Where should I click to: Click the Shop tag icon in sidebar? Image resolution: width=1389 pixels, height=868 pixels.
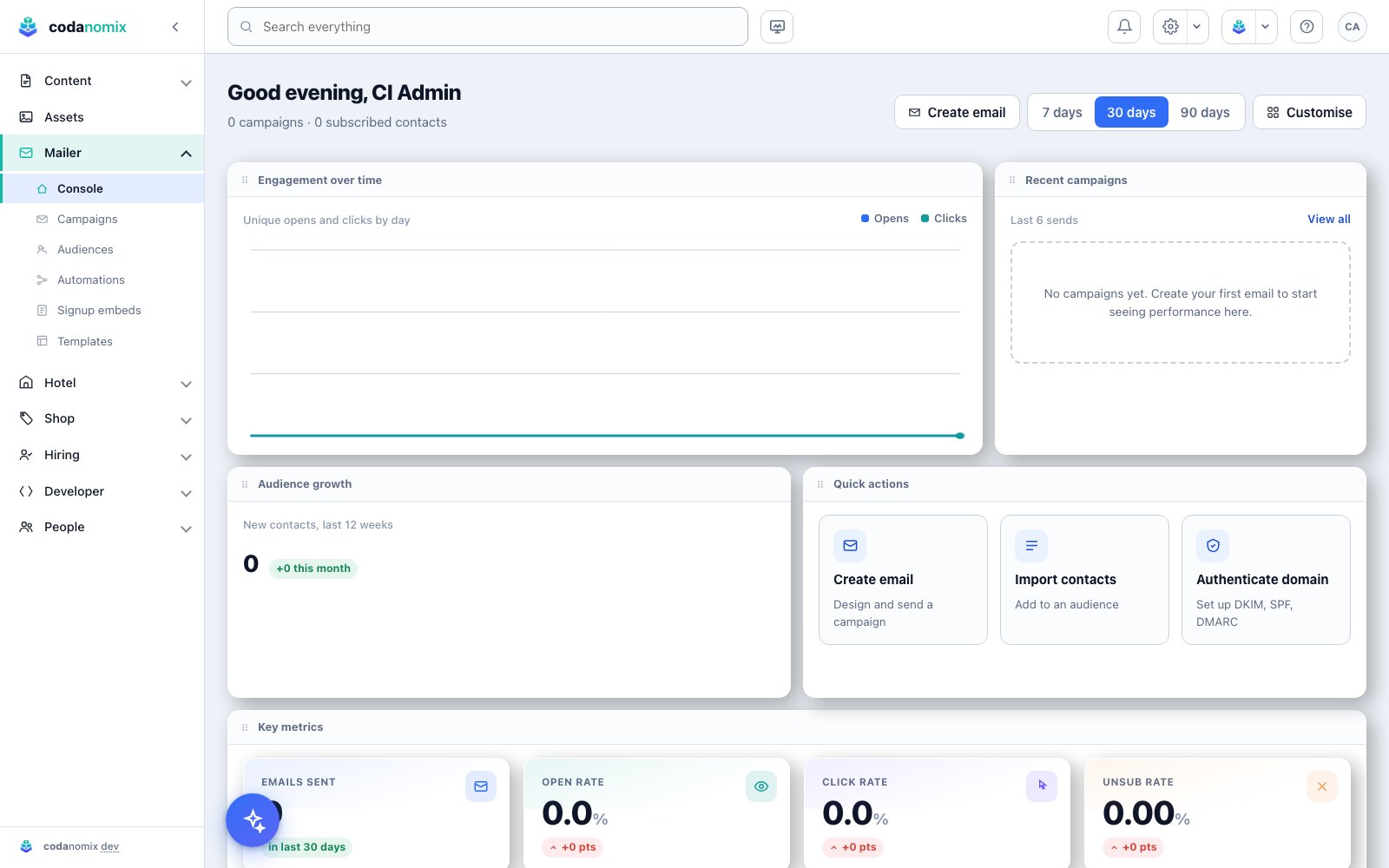(x=26, y=418)
